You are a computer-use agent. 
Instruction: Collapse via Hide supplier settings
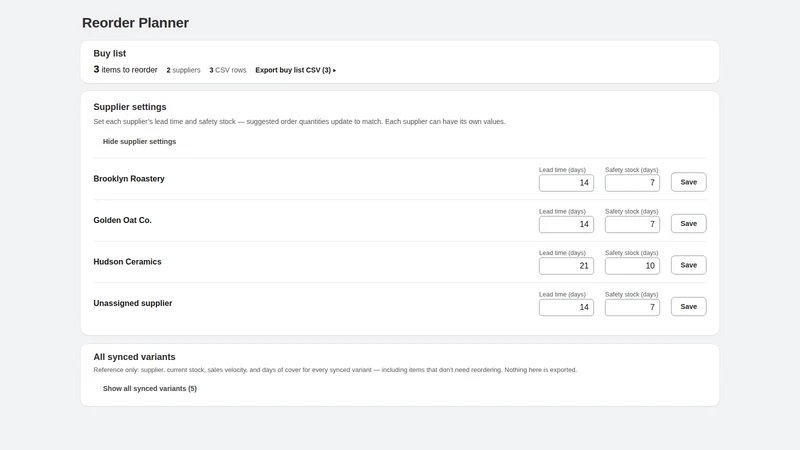pyautogui.click(x=139, y=141)
